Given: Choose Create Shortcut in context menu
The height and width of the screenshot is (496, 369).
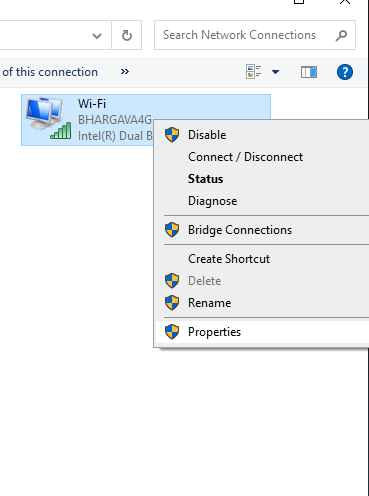Looking at the screenshot, I should pos(262,259).
